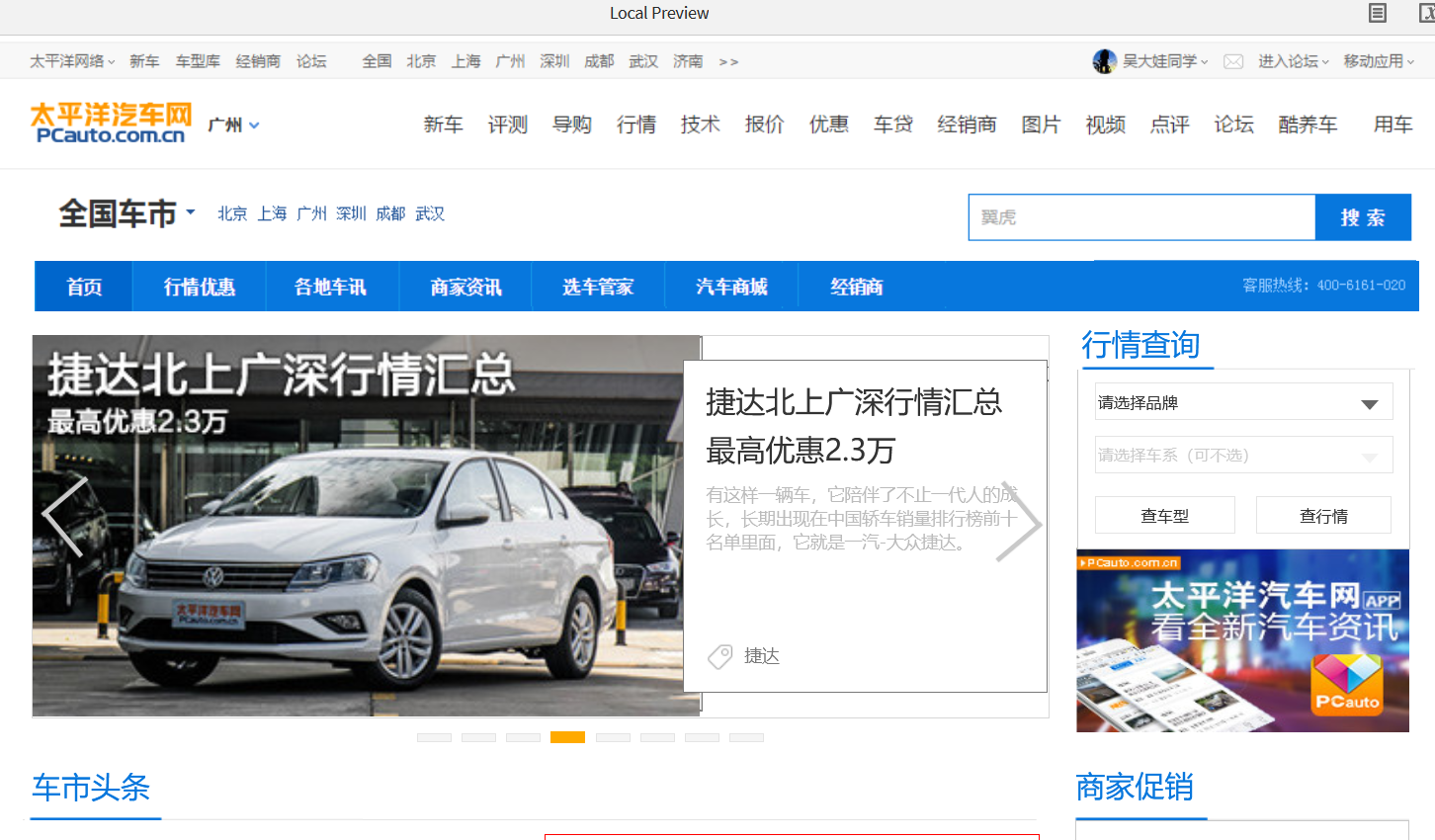
Task: Open the 请选择品牌 brand dropdown
Action: 1243,402
